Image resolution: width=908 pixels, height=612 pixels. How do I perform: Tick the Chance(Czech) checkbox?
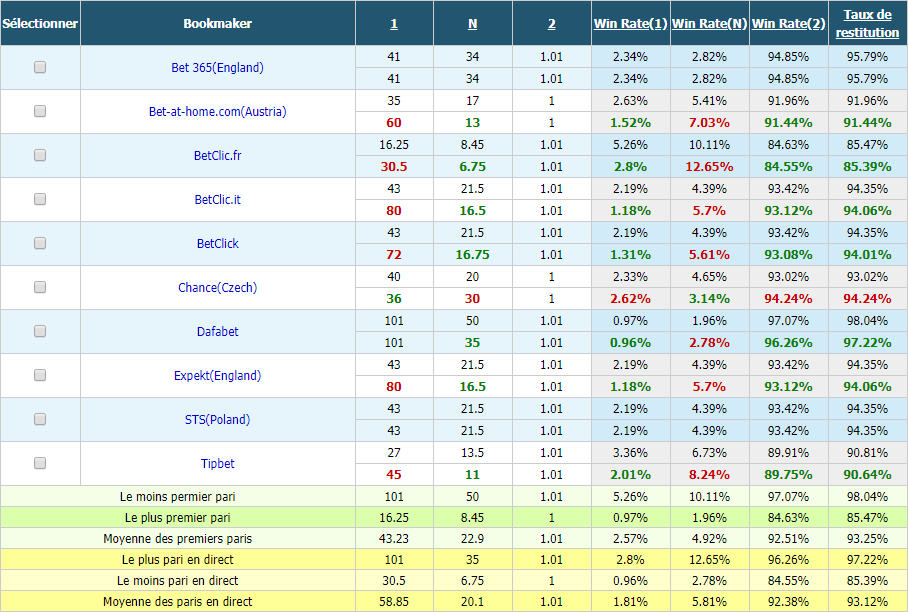[x=40, y=287]
